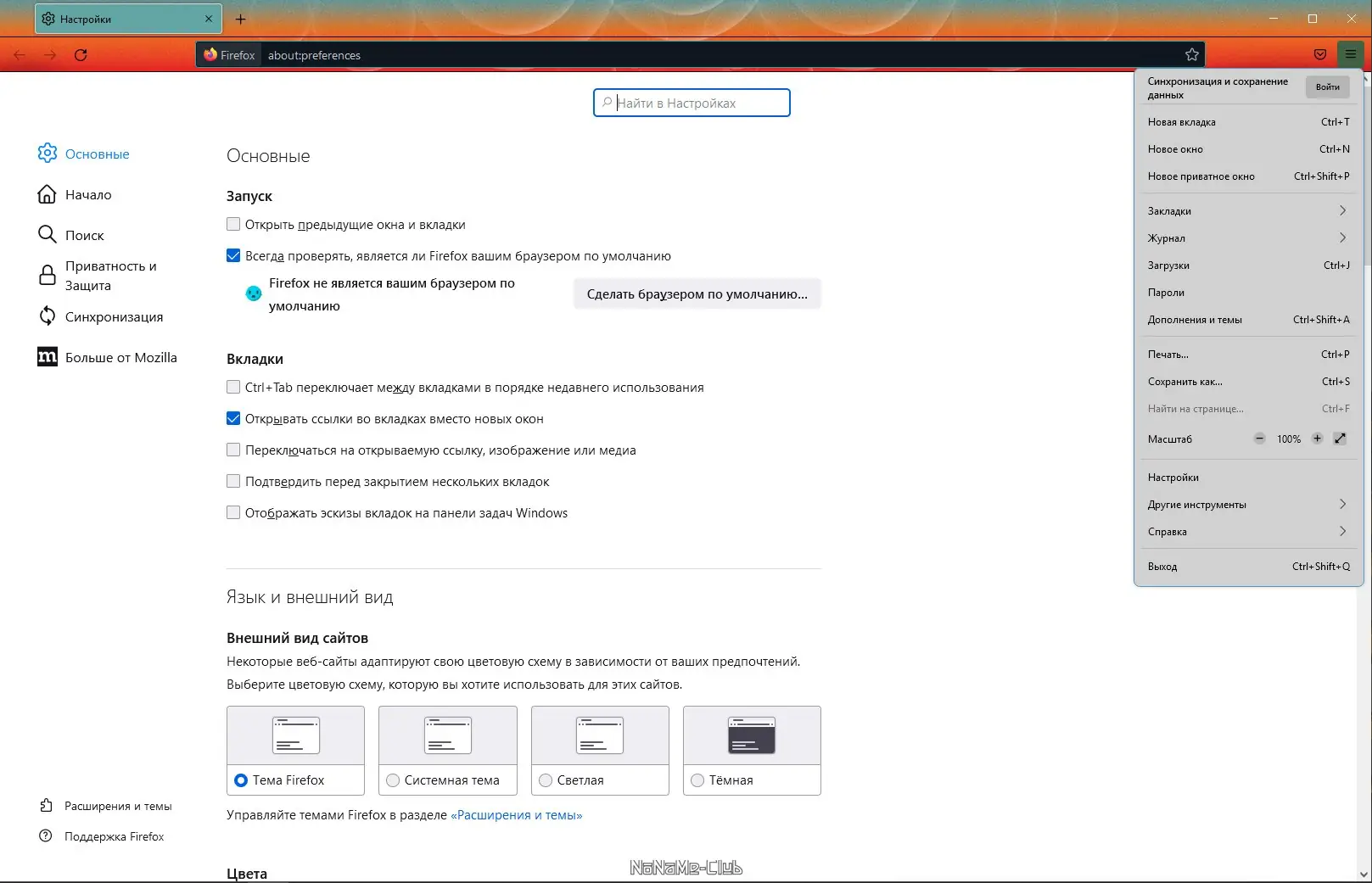This screenshot has width=1372, height=883.
Task: Expand the Справка submenu
Action: click(1248, 532)
